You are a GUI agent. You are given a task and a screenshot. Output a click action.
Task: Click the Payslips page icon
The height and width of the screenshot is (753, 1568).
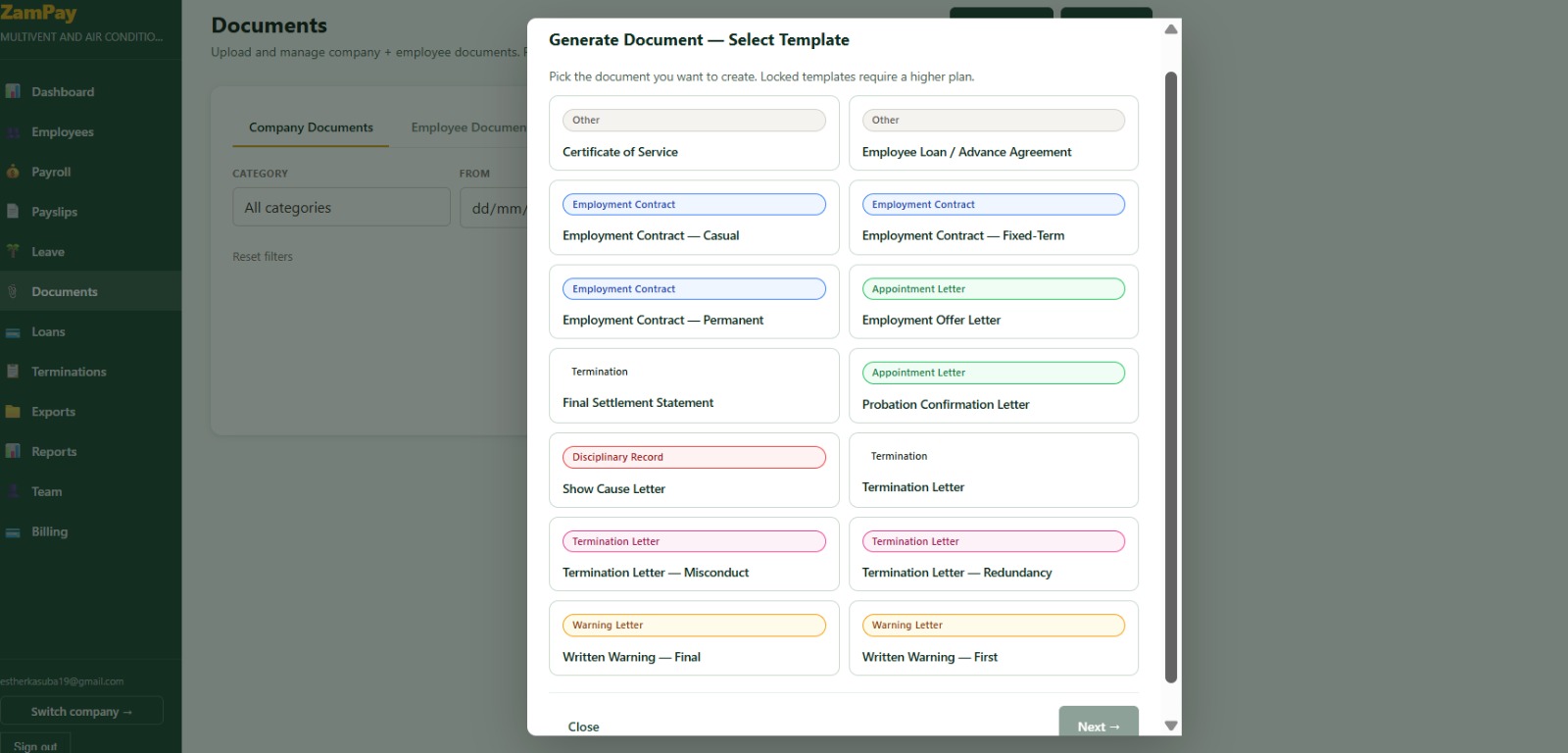13,211
